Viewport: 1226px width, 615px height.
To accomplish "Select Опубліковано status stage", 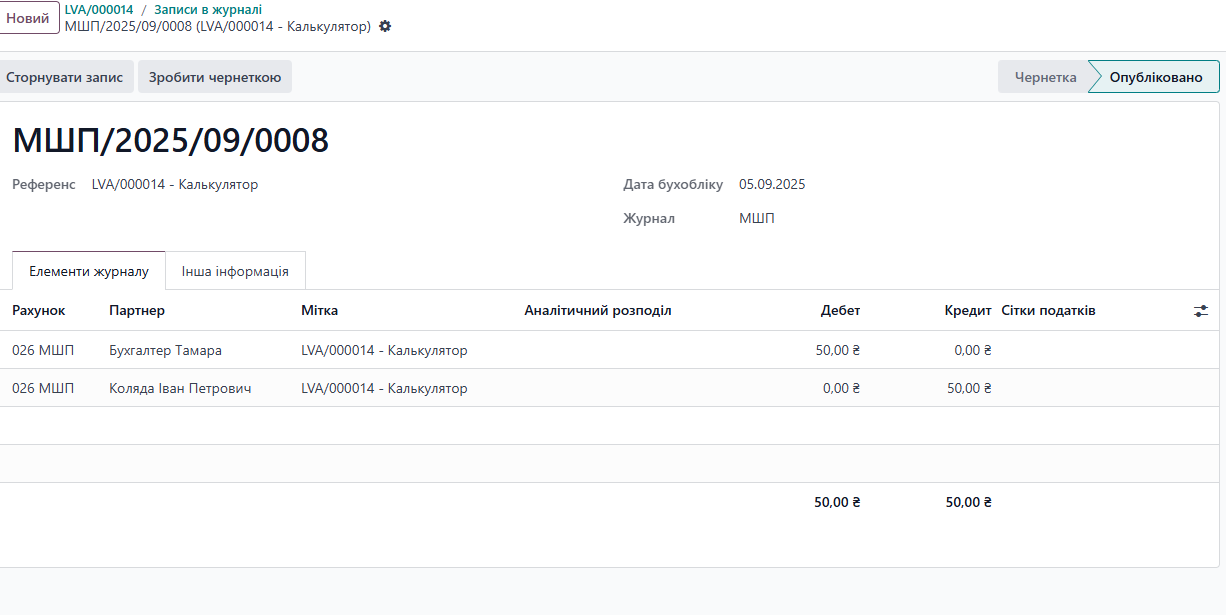I will tap(1156, 77).
